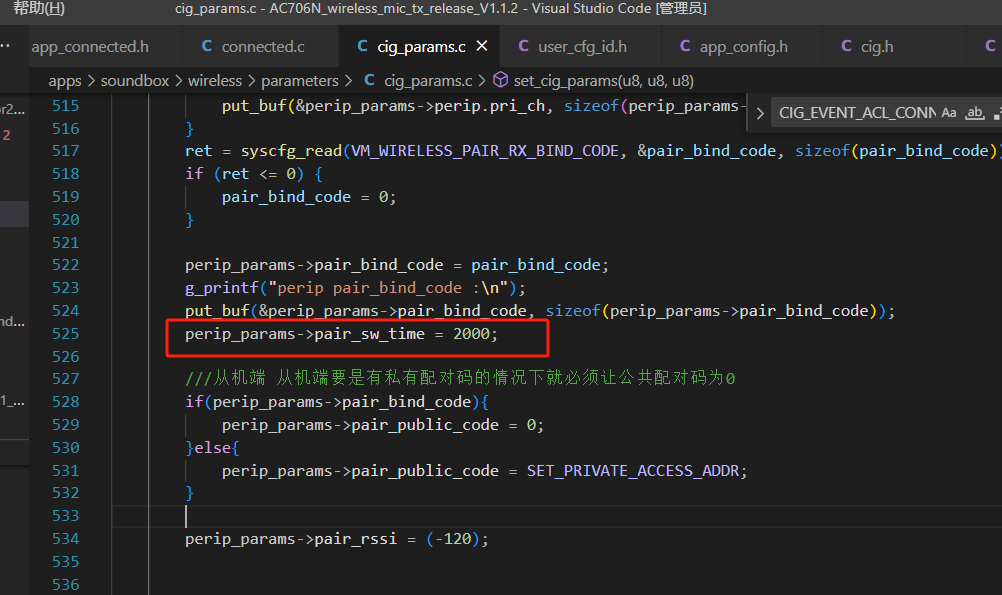Image resolution: width=1002 pixels, height=595 pixels.
Task: Click the C icon on app_config.h tab
Action: pos(685,46)
